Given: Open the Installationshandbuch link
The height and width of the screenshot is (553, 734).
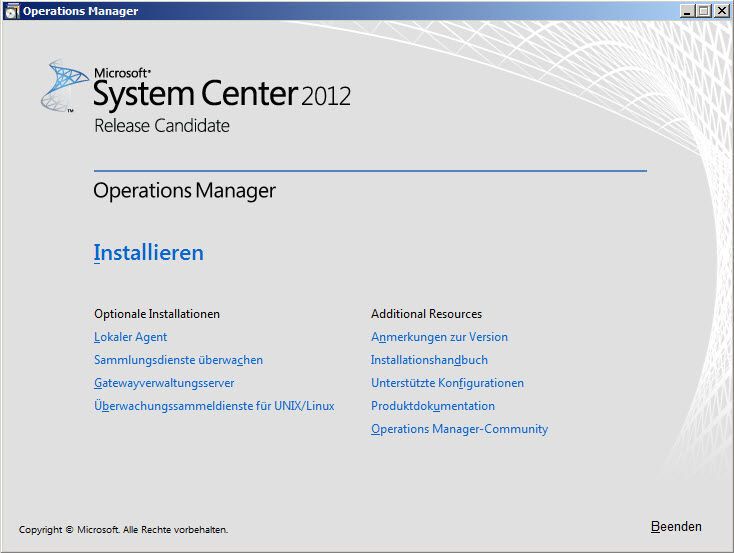Looking at the screenshot, I should coord(429,360).
